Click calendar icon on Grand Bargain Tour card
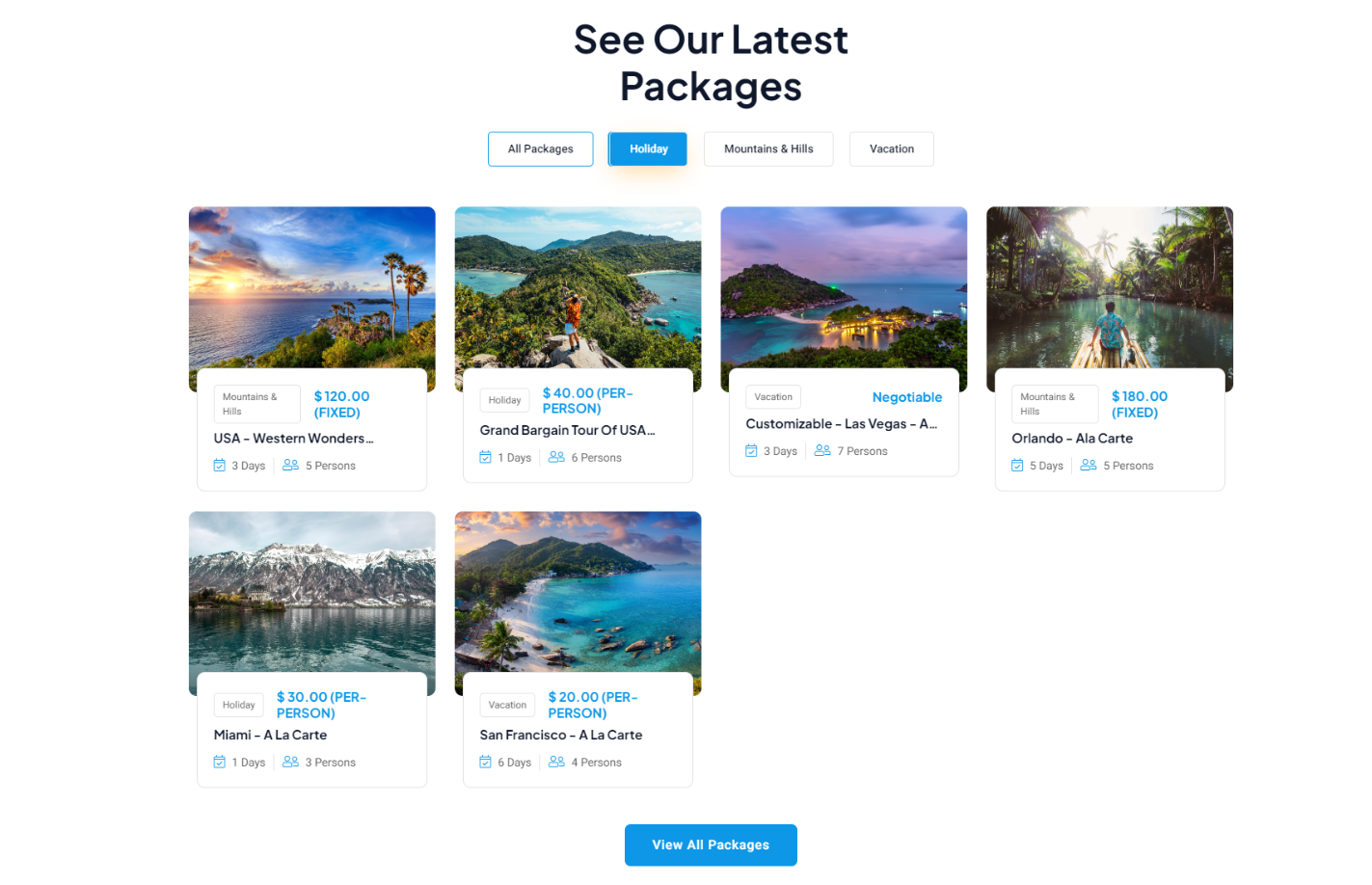Screen dimensions: 1372x885 tap(486, 458)
